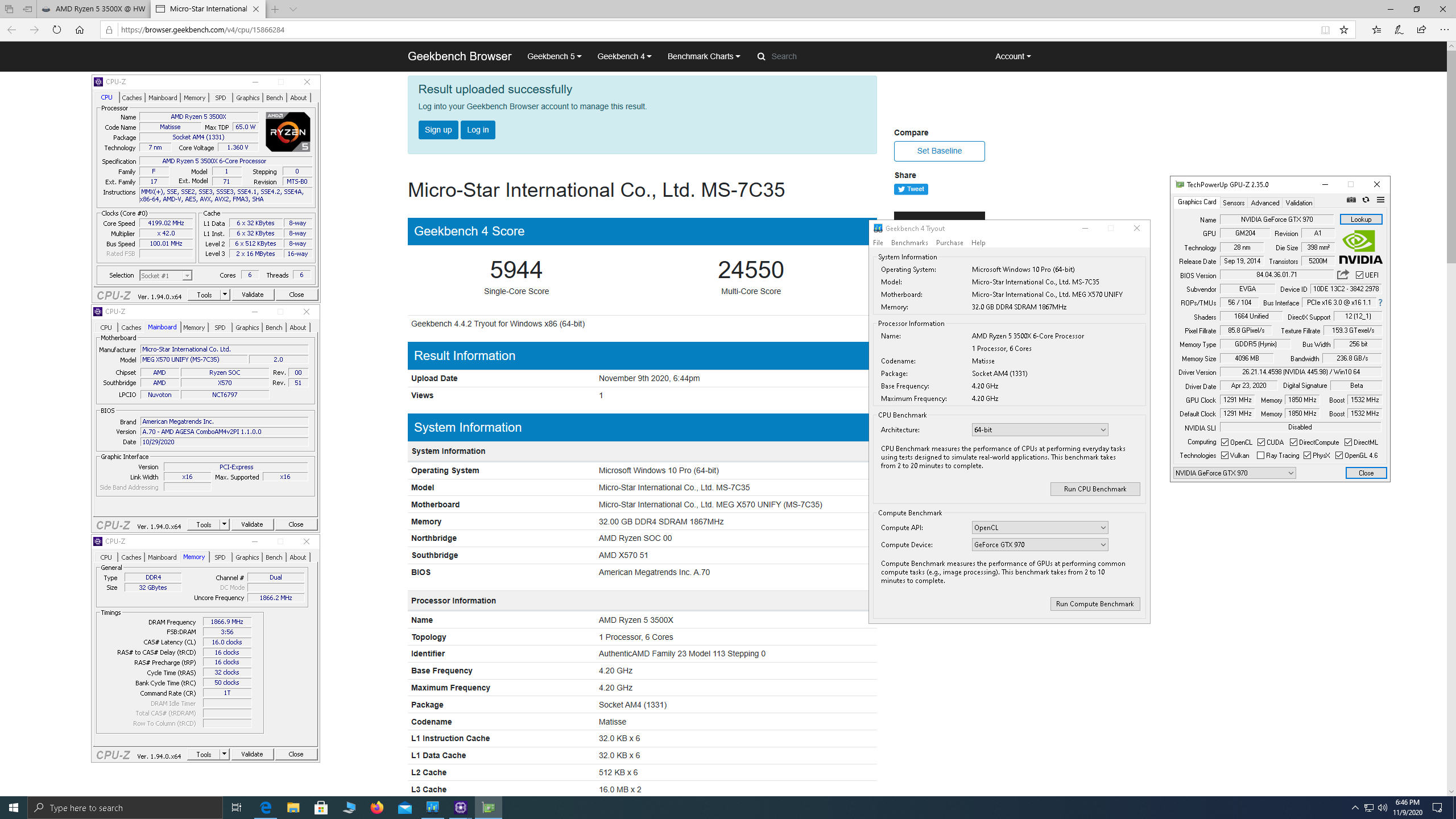Toggle the UEFI checkbox in GPU-Z
Screen dimensions: 1456x819
click(1359, 275)
